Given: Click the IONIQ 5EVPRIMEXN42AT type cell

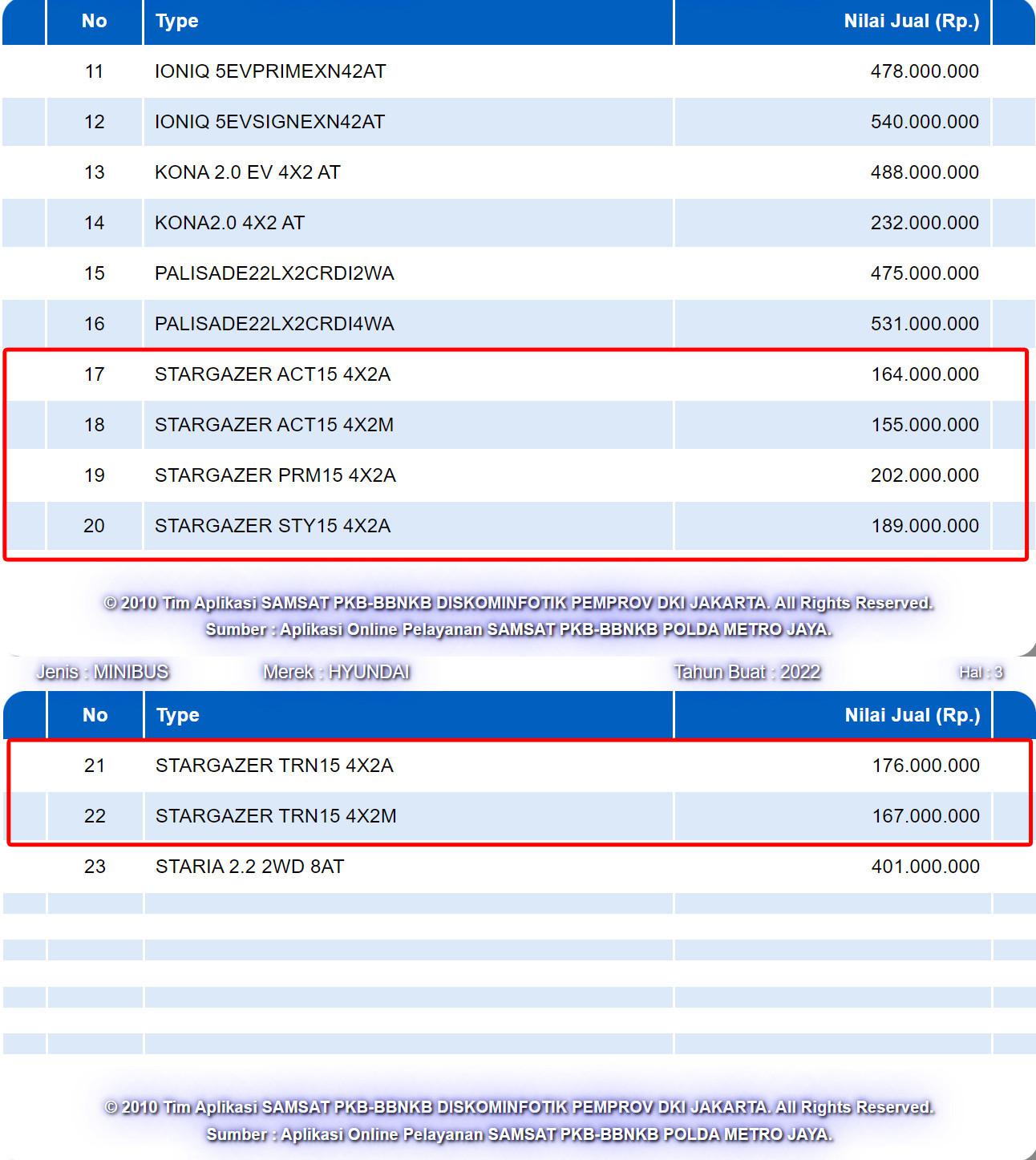Looking at the screenshot, I should (270, 71).
